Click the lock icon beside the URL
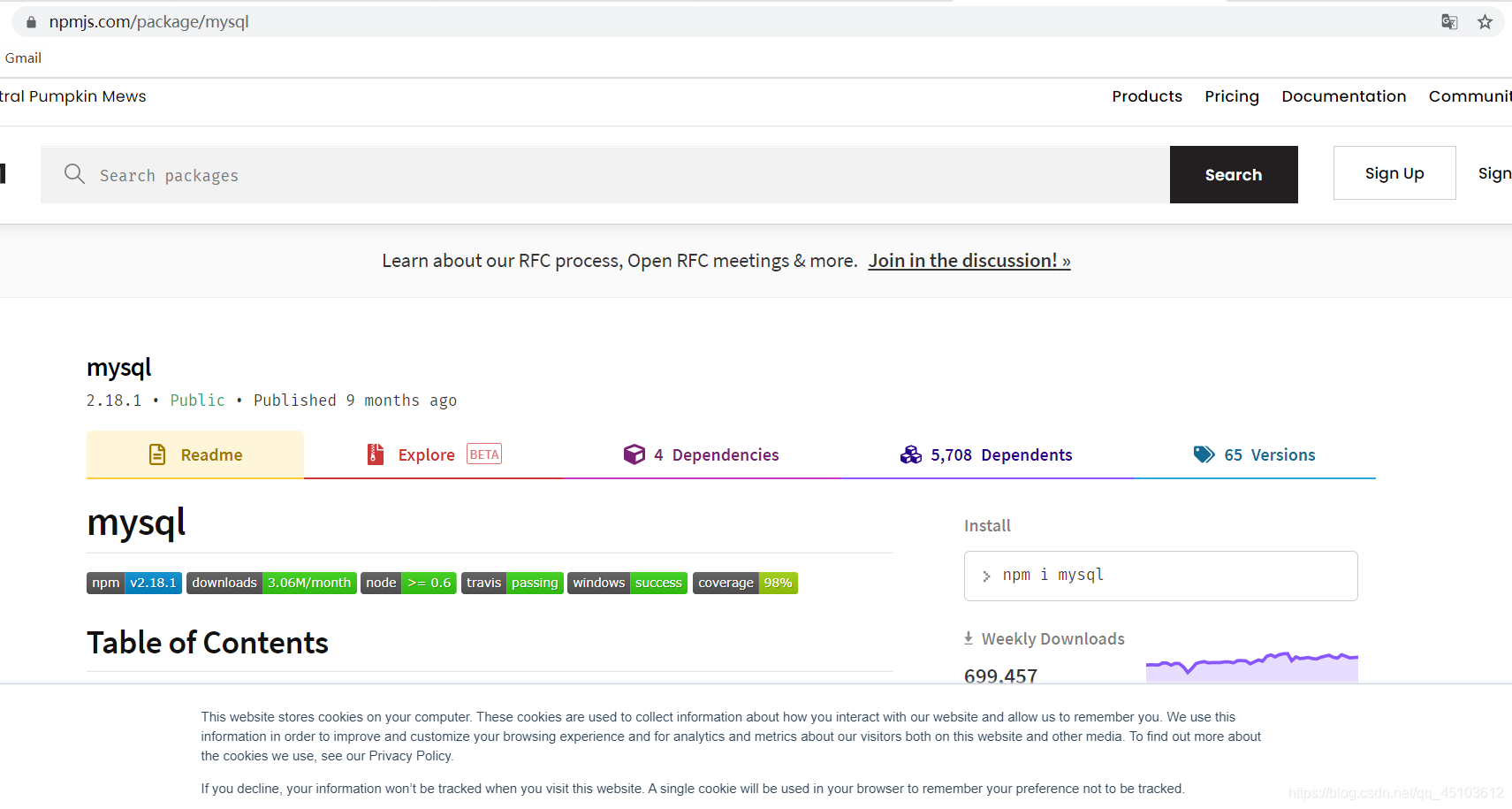Viewport: 1512px width, 809px height. [x=32, y=22]
